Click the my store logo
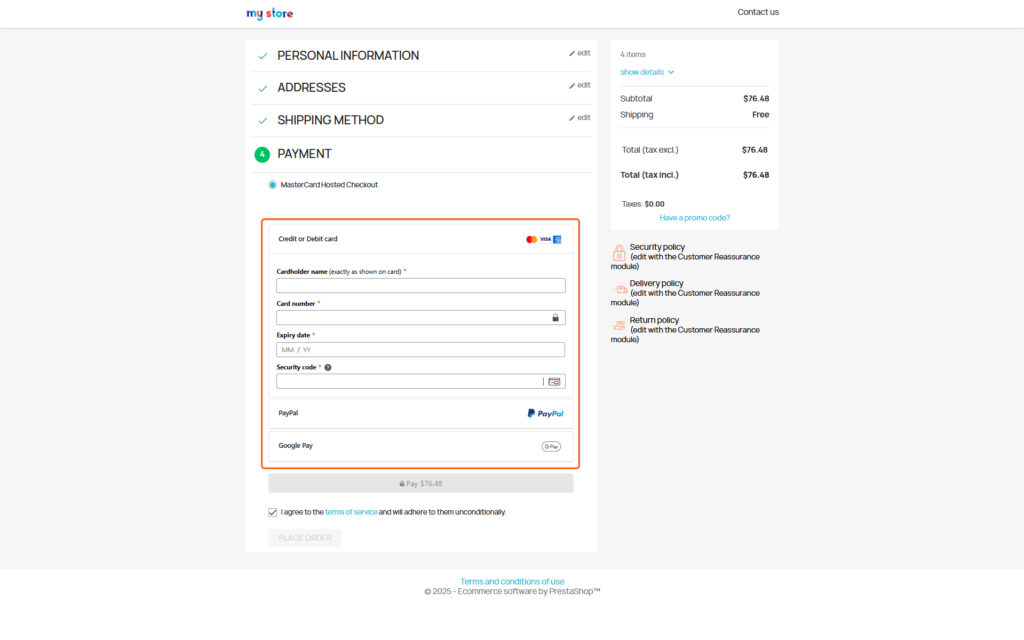Screen dimensions: 1024x640 click(268, 13)
